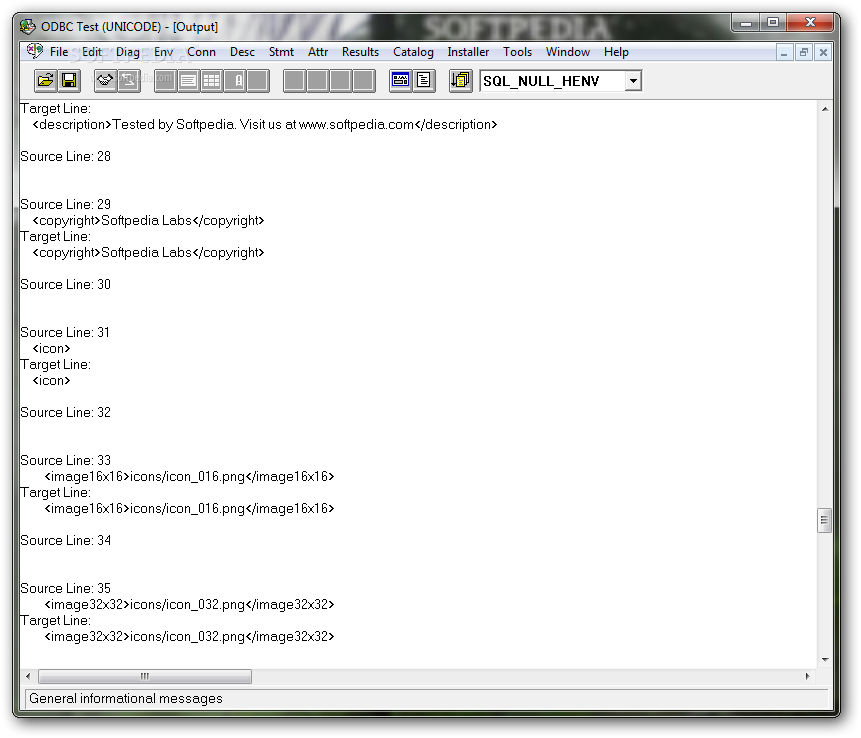861x738 pixels.
Task: Open the Conn menu
Action: [x=201, y=52]
